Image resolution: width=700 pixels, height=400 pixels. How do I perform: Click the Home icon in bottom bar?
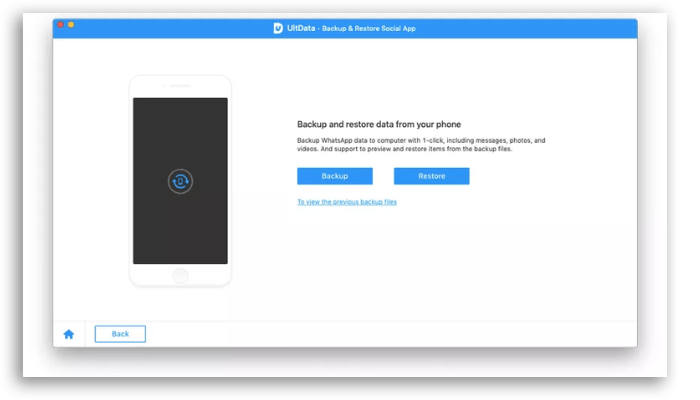(69, 334)
